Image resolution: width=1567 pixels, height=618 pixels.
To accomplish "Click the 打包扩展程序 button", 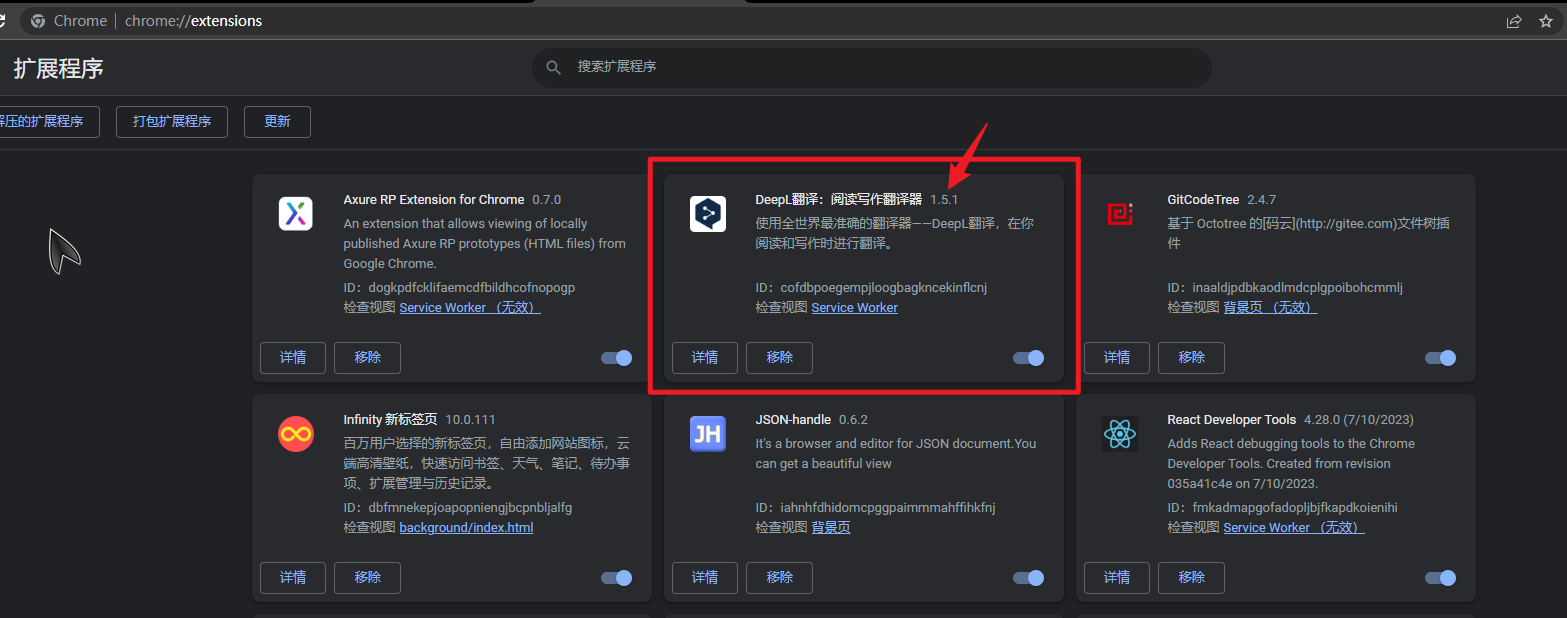I will click(172, 122).
